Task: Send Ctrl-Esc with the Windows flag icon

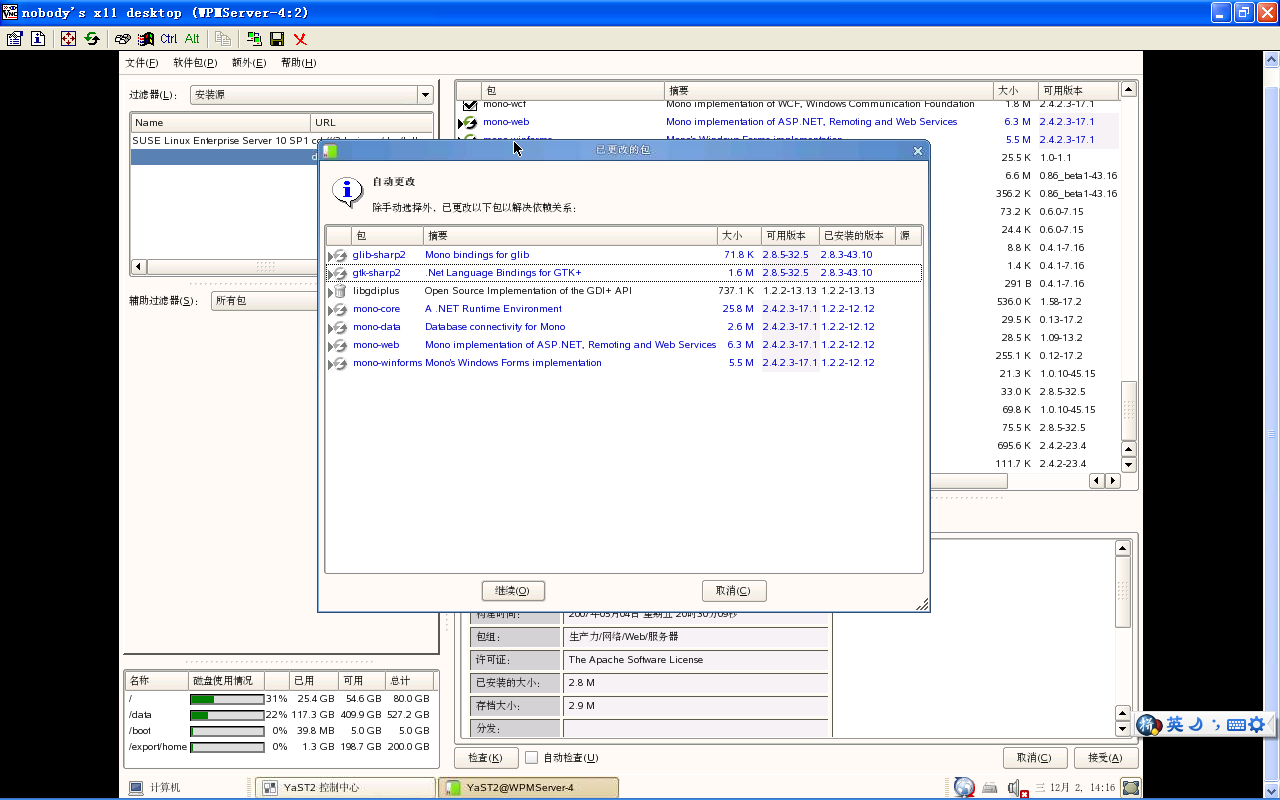Action: pyautogui.click(x=146, y=38)
